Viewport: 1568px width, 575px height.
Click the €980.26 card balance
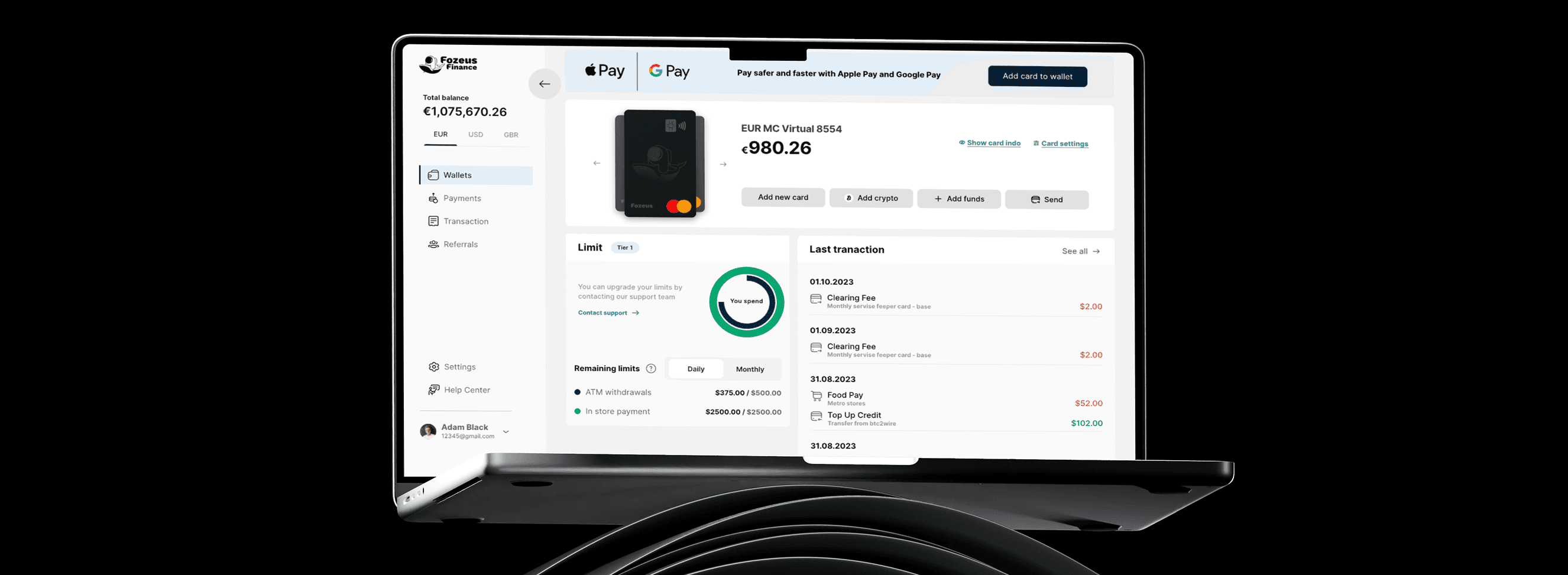(776, 148)
